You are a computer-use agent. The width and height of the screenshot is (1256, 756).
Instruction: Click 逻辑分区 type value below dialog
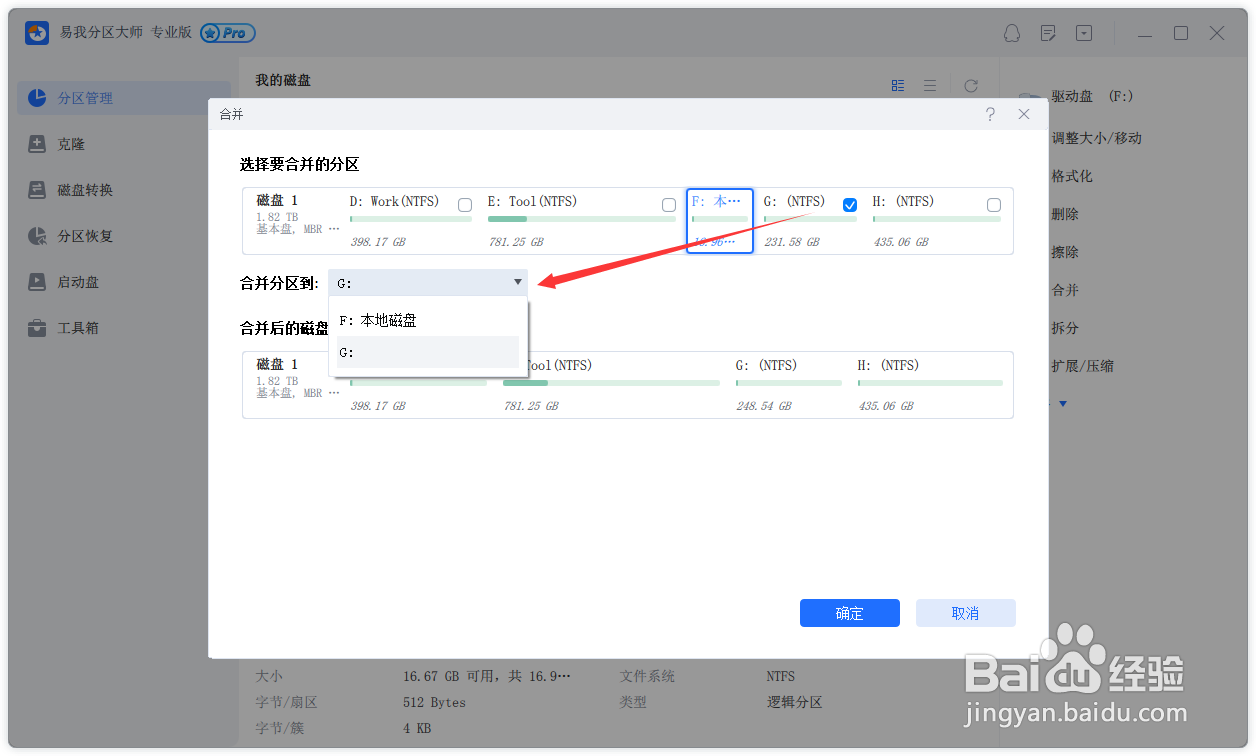(x=794, y=702)
